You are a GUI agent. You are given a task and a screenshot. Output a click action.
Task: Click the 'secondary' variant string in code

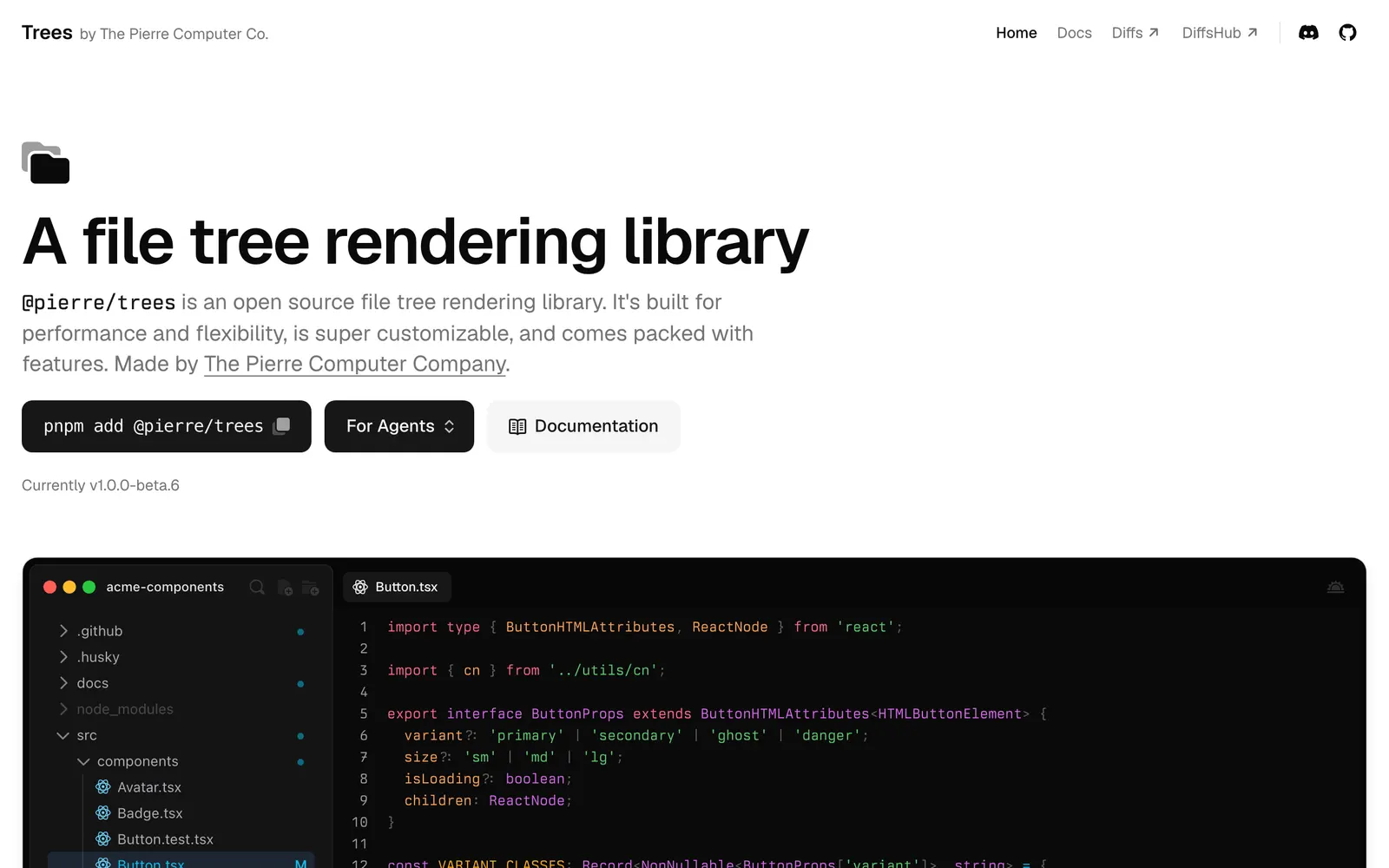[x=637, y=735]
